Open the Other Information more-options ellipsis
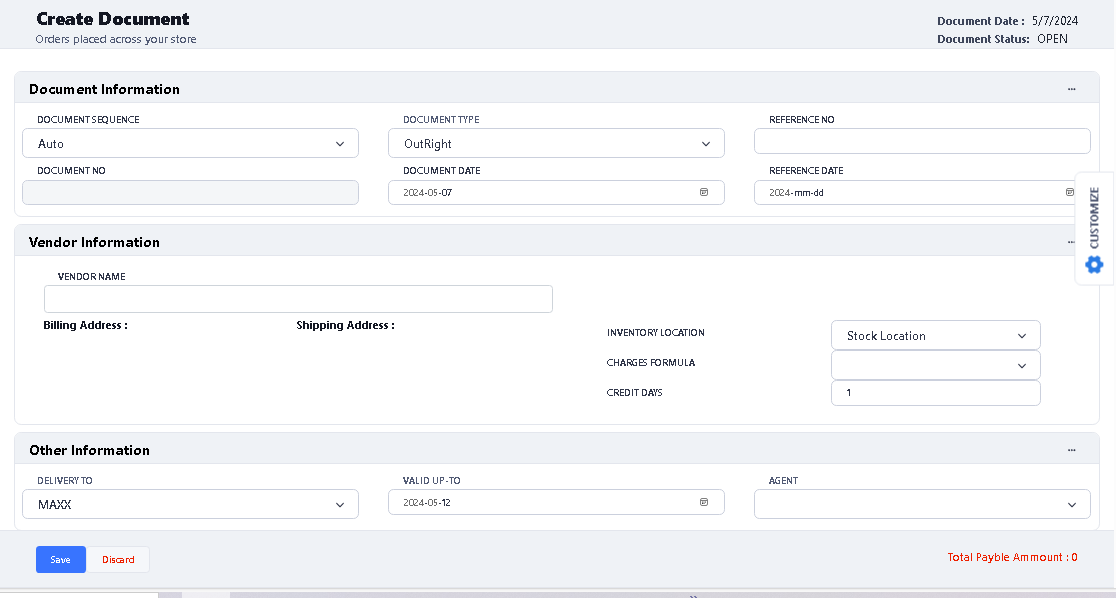The height and width of the screenshot is (598, 1116). pos(1071,450)
